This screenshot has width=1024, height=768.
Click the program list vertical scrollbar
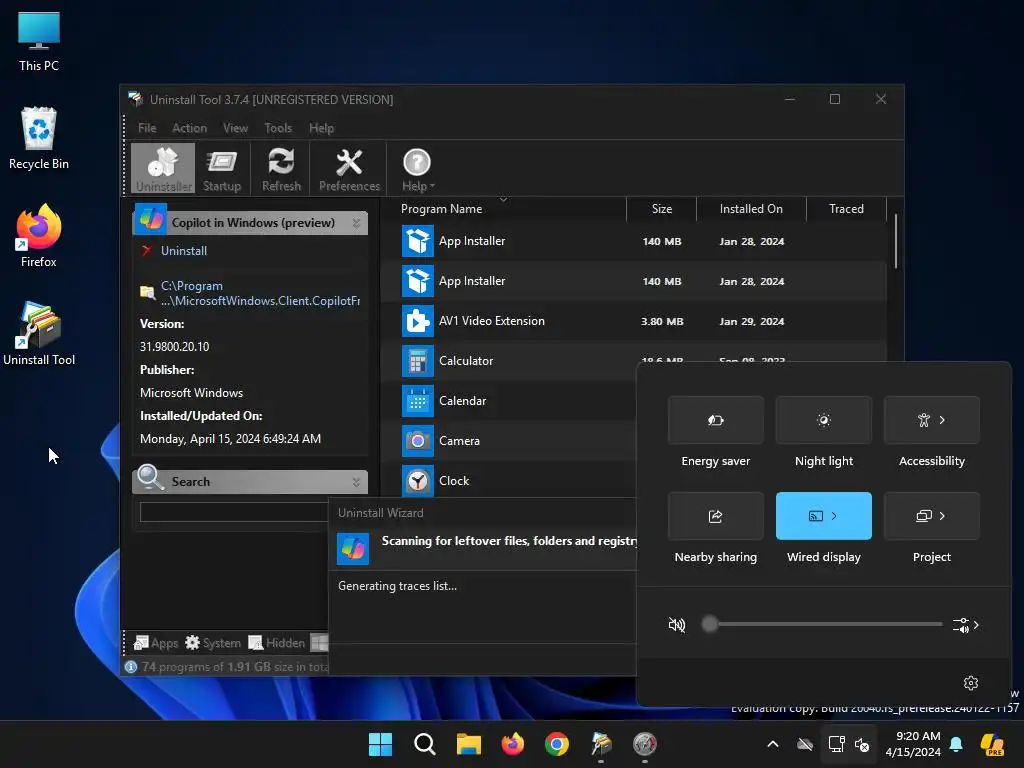(895, 242)
